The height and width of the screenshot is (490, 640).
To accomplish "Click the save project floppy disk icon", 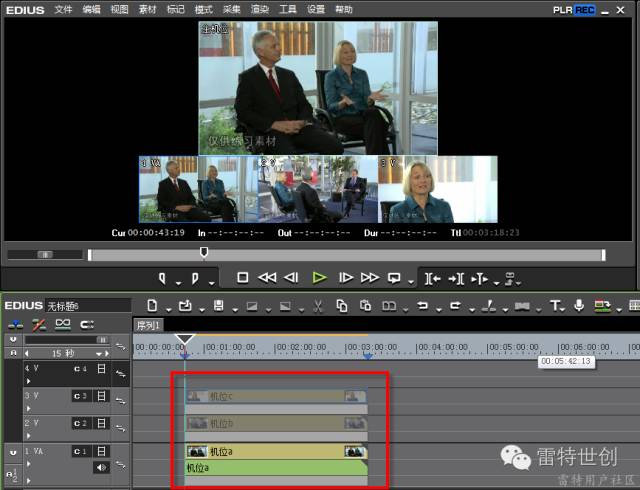I will click(x=219, y=305).
